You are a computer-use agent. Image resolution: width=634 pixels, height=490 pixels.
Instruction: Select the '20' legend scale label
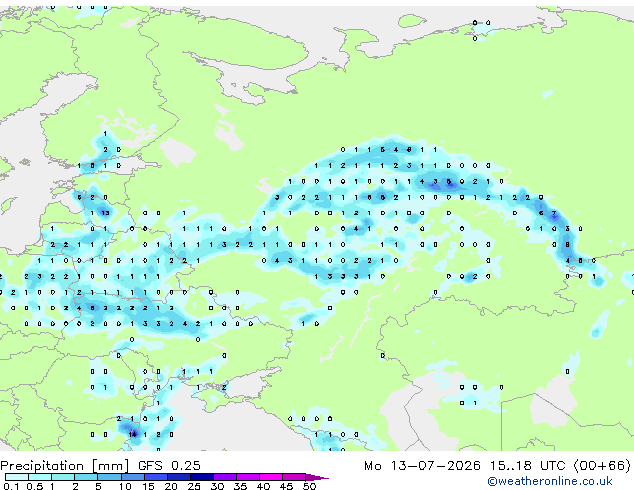pyautogui.click(x=171, y=486)
